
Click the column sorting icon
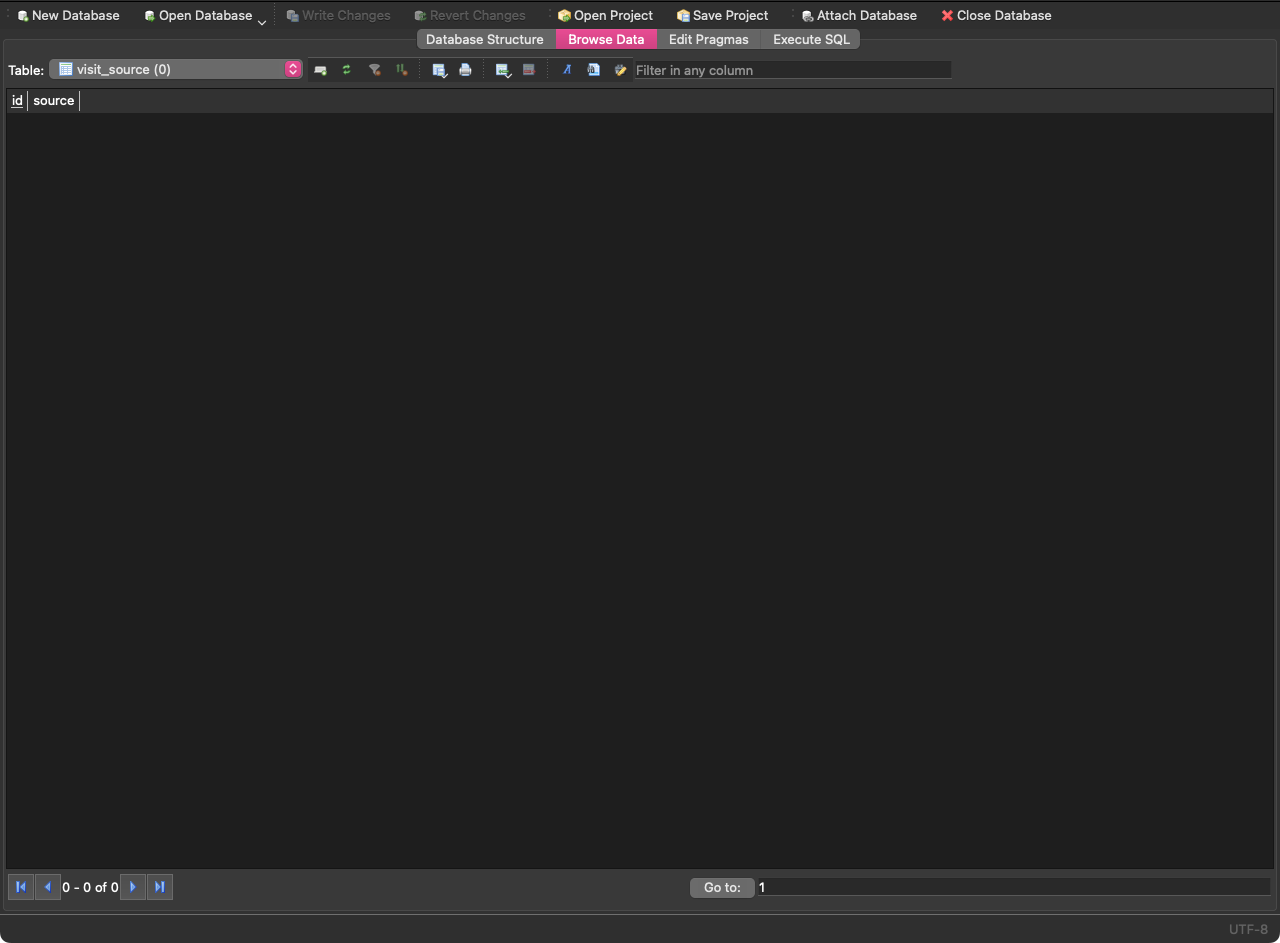401,70
